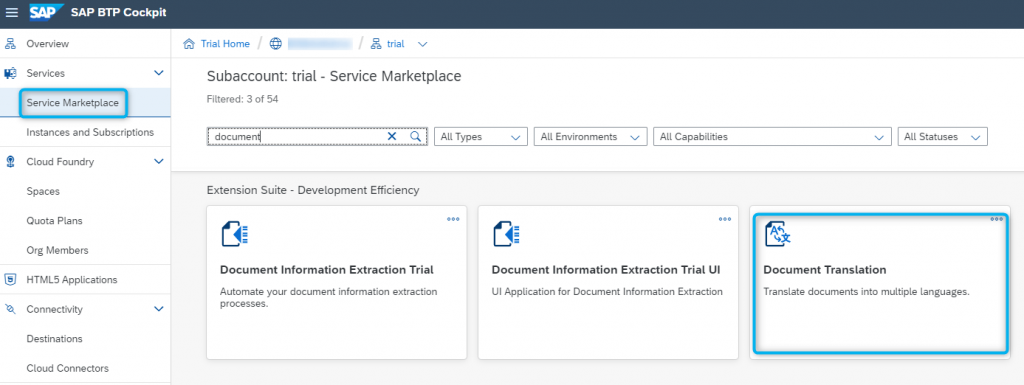The image size is (1024, 385).
Task: Open options on the Document Information Extraction Trial tile
Action: [453, 219]
